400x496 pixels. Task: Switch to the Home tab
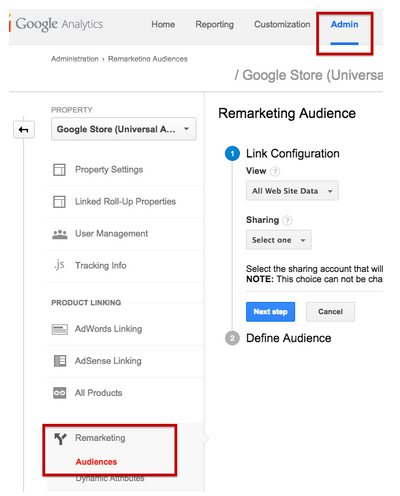163,24
